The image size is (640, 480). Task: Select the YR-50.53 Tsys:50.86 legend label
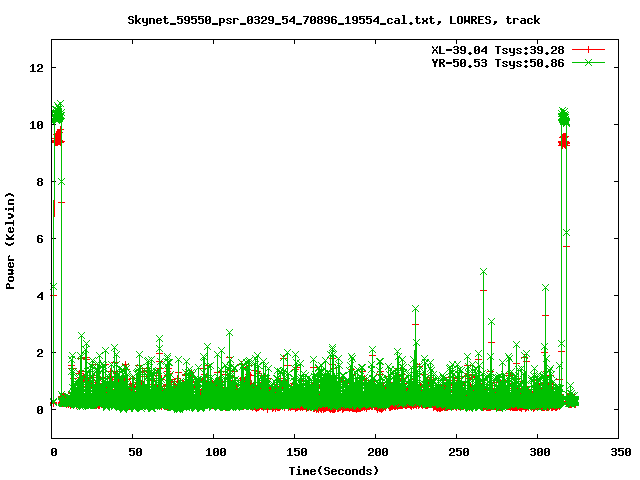pos(498,63)
